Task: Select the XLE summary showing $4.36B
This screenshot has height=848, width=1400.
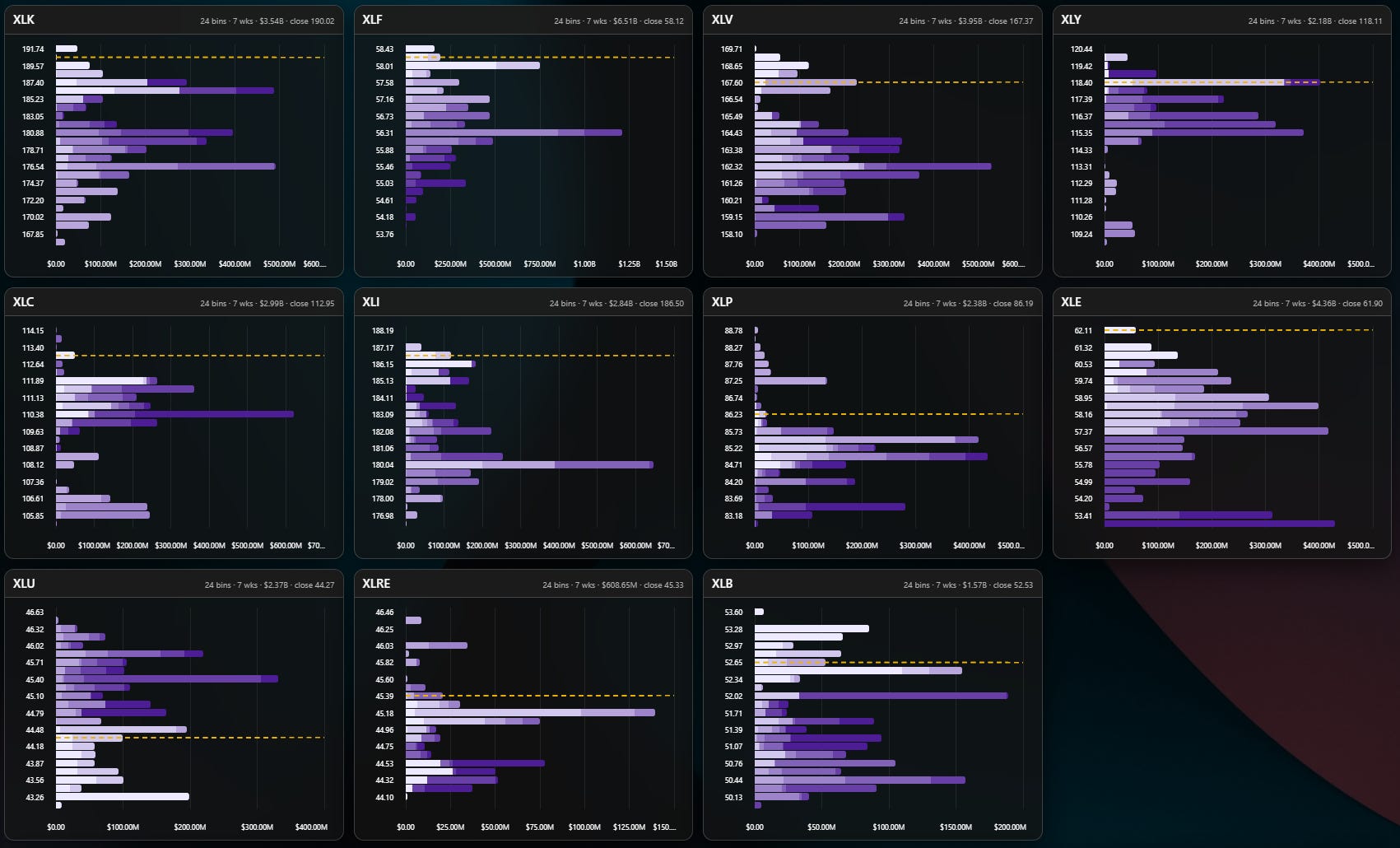Action: click(1318, 303)
